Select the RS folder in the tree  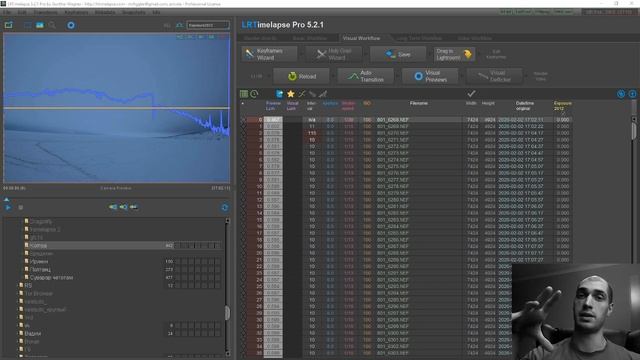pos(28,285)
